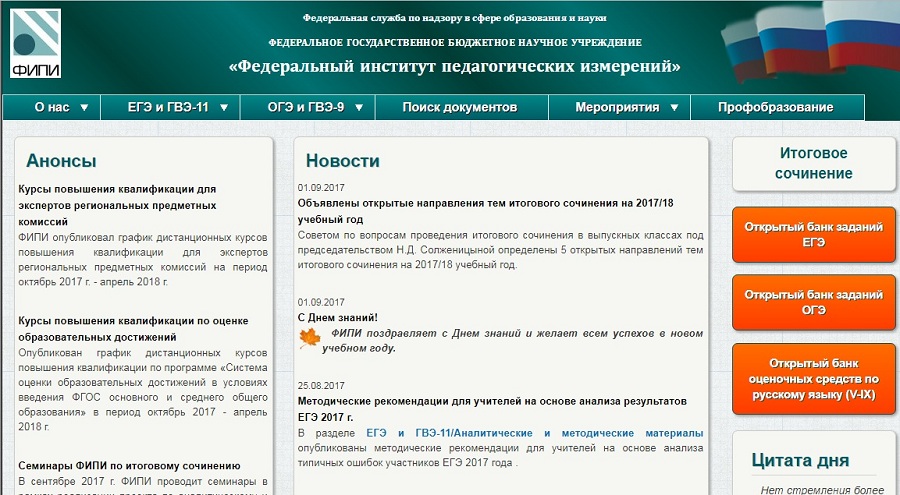Open the С Днем знаний! news headline

point(338,318)
